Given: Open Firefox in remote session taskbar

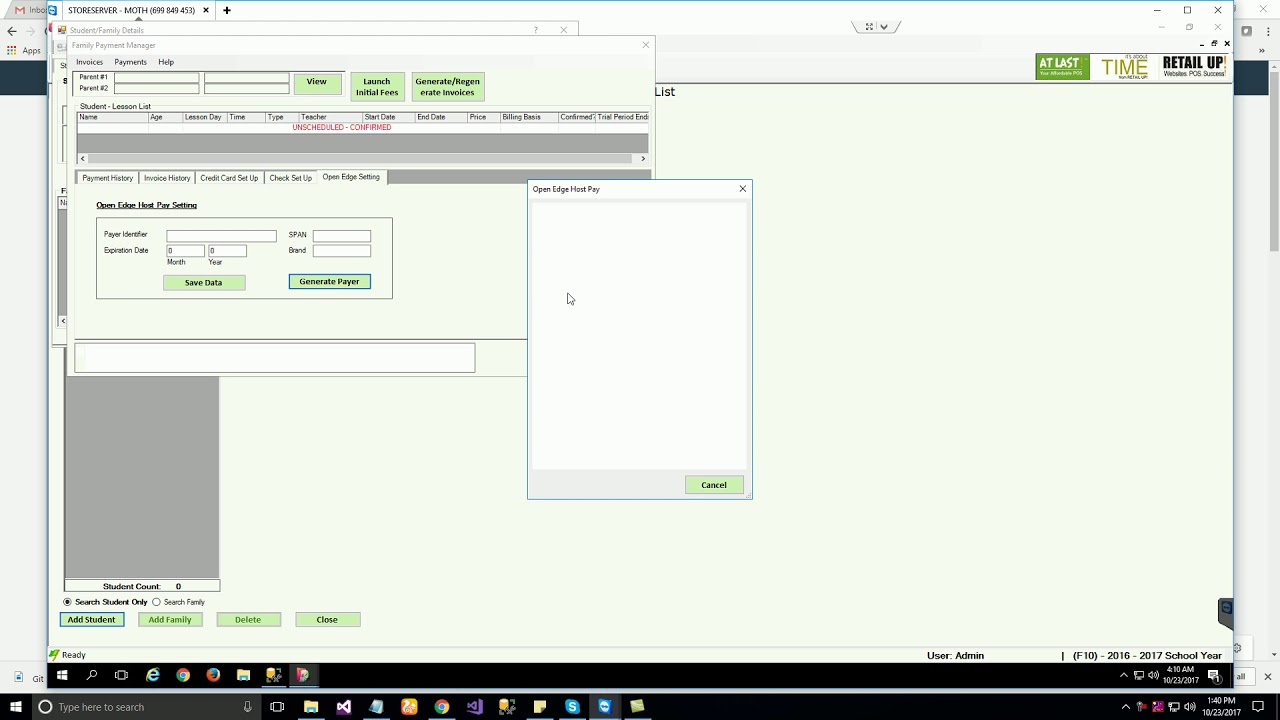Looking at the screenshot, I should click(213, 675).
